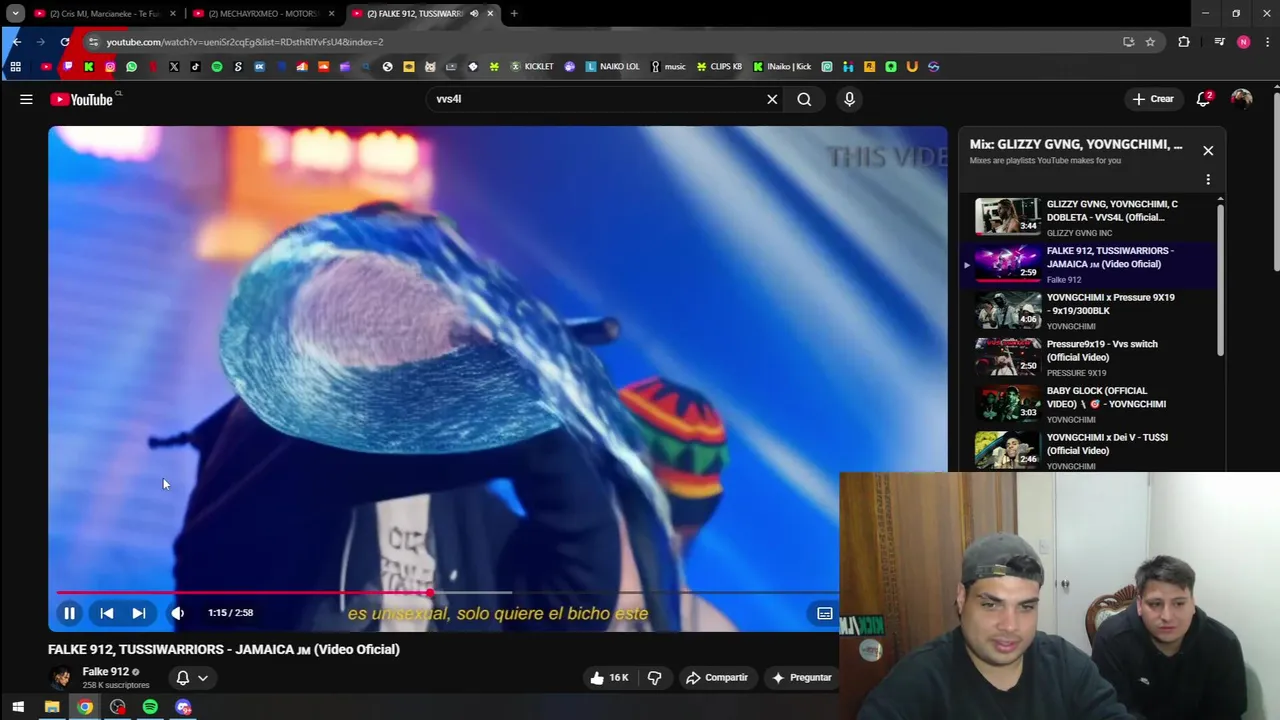Open the Instagram bookmark

point(110,67)
